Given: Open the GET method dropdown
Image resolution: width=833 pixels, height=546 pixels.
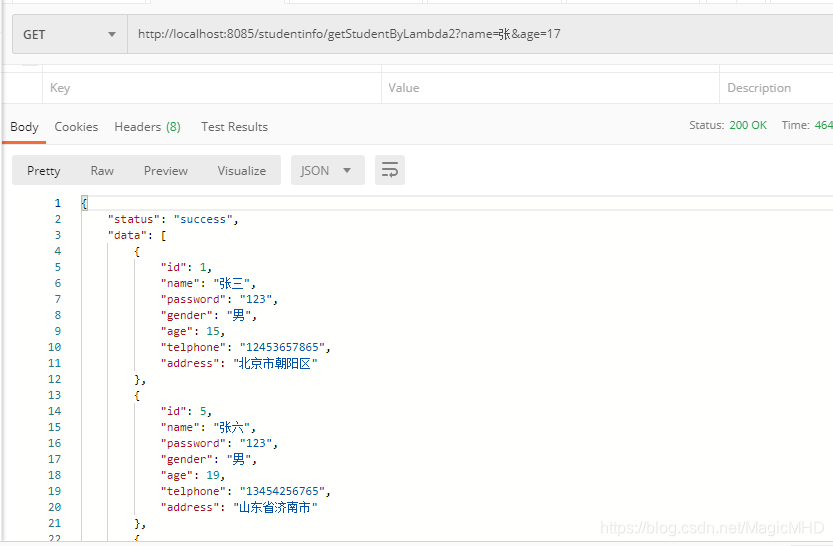Looking at the screenshot, I should click(x=70, y=35).
